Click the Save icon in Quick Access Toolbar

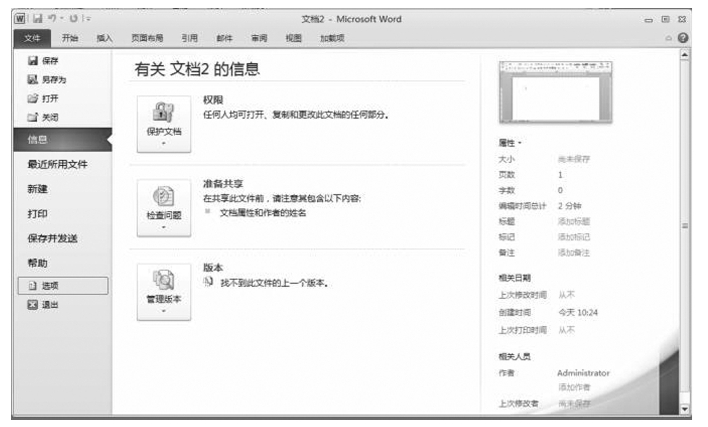tap(37, 19)
